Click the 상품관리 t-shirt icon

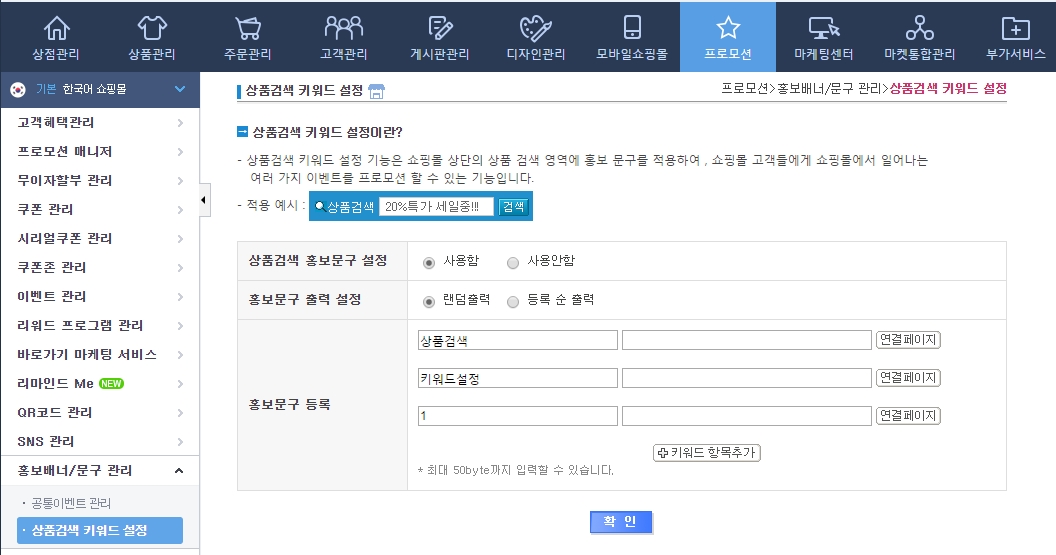pyautogui.click(x=152, y=29)
